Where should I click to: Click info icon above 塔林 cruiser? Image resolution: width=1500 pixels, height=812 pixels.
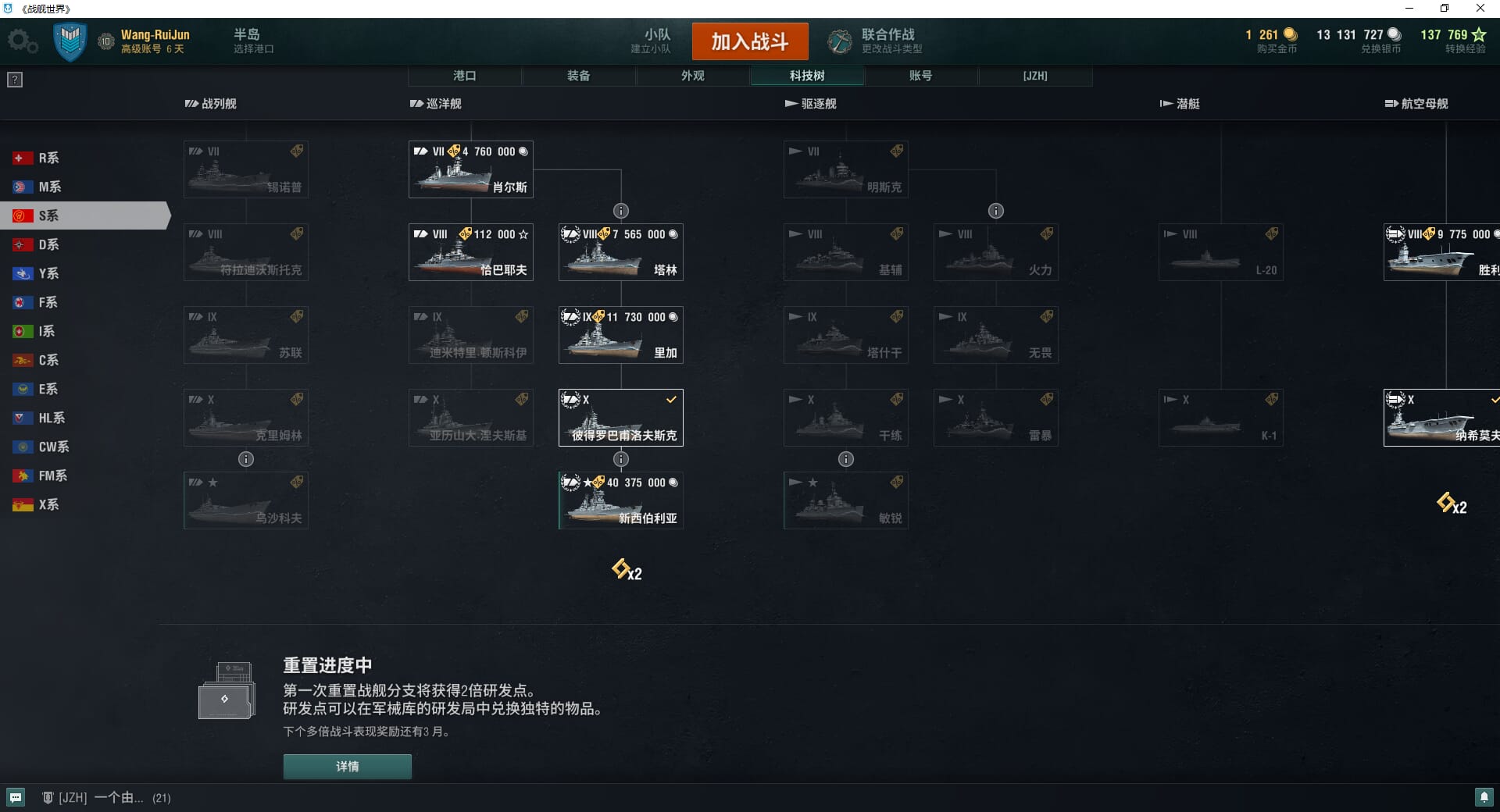pyautogui.click(x=621, y=211)
